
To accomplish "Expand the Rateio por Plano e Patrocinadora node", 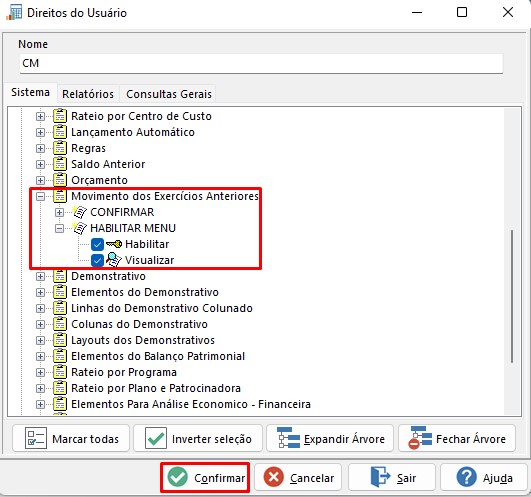I will pos(40,388).
